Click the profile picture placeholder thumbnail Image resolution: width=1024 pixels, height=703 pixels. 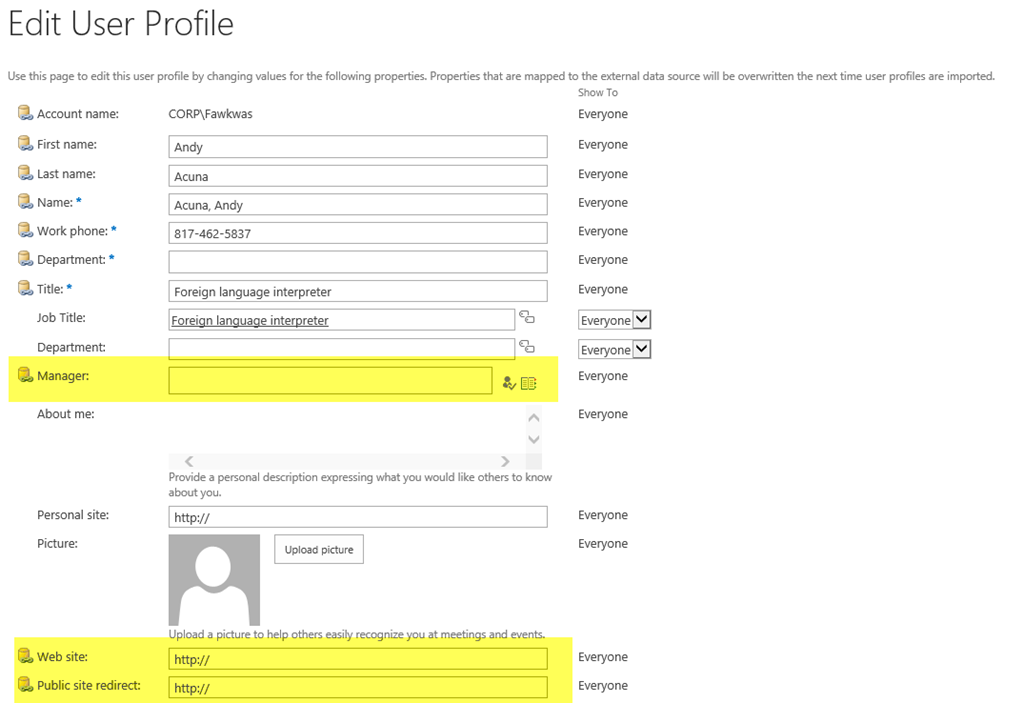214,580
